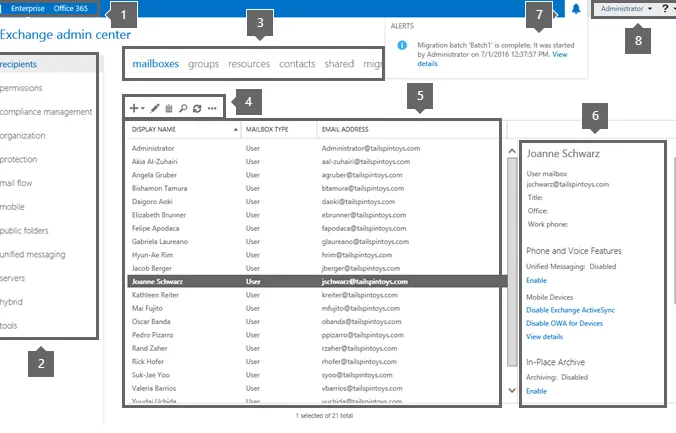Open hybrid in the left navigation
This screenshot has width=676, height=433.
click(11, 302)
